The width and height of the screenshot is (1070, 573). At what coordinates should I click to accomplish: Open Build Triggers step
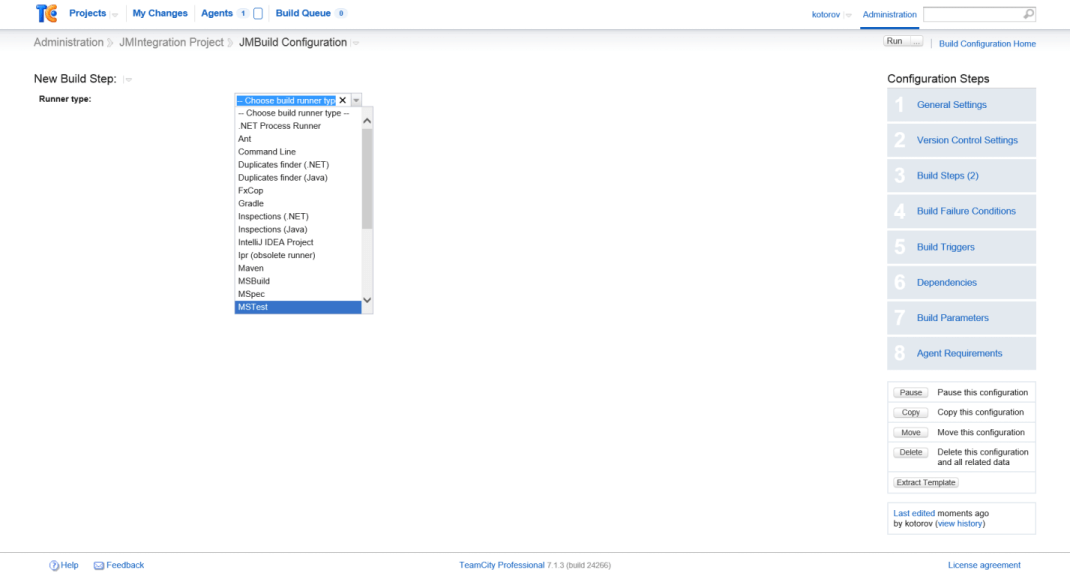961,247
